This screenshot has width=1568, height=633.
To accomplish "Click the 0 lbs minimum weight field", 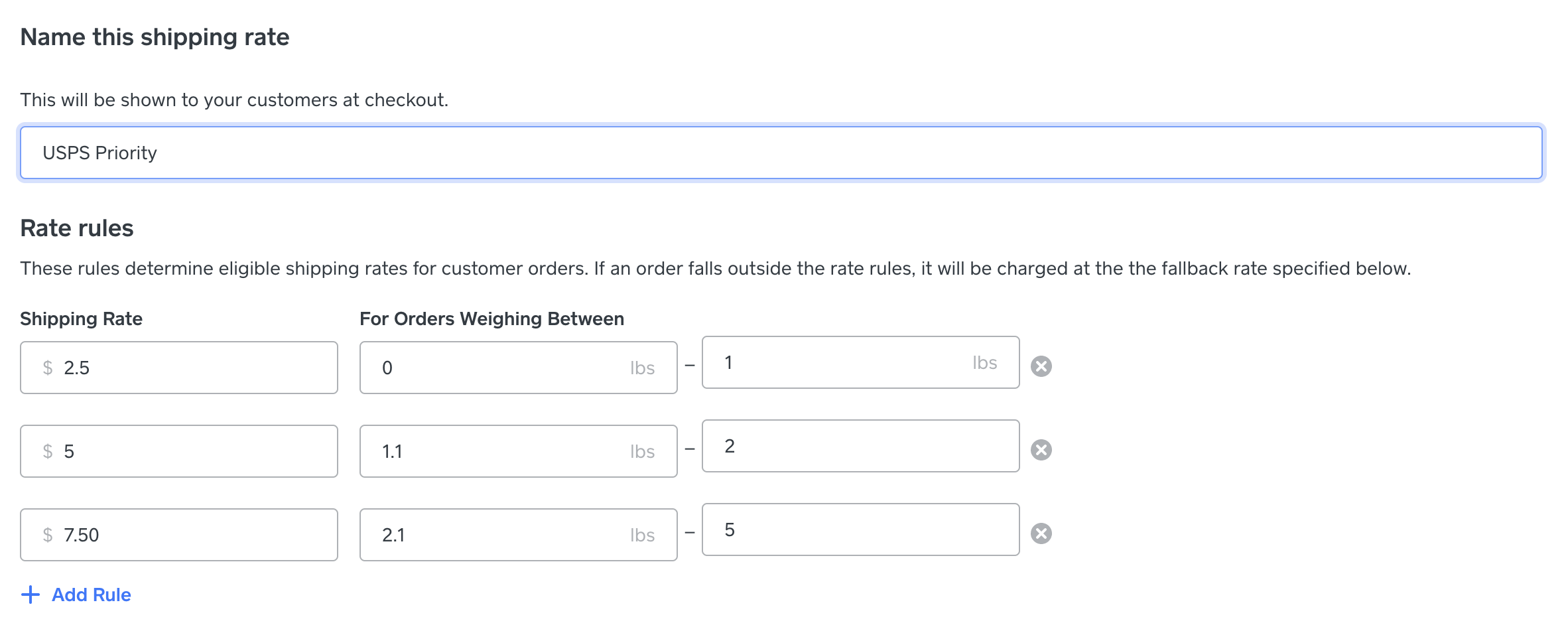I will [504, 368].
